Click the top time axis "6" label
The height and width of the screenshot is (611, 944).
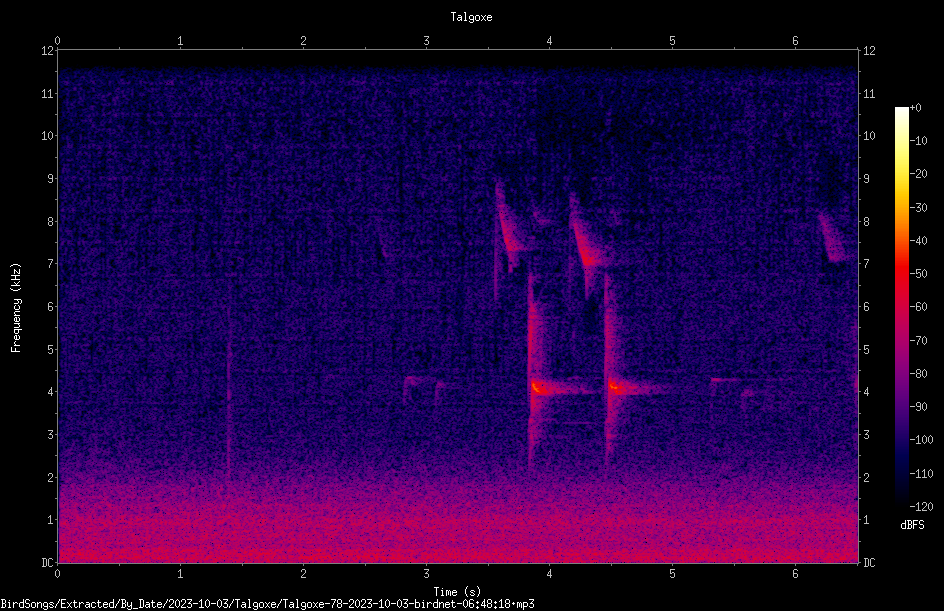[x=795, y=41]
